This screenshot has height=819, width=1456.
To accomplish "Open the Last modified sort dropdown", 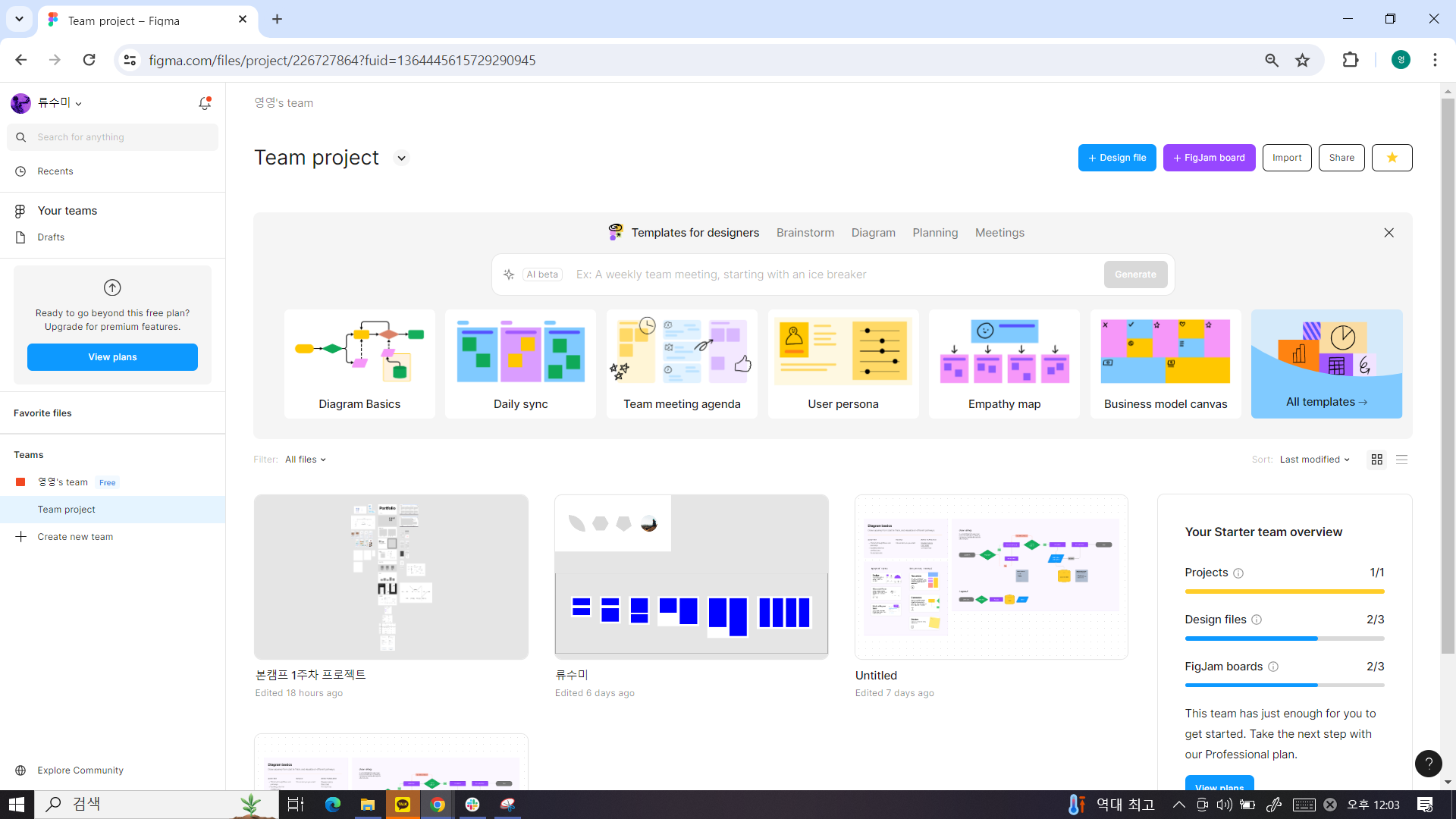I will pyautogui.click(x=1314, y=460).
